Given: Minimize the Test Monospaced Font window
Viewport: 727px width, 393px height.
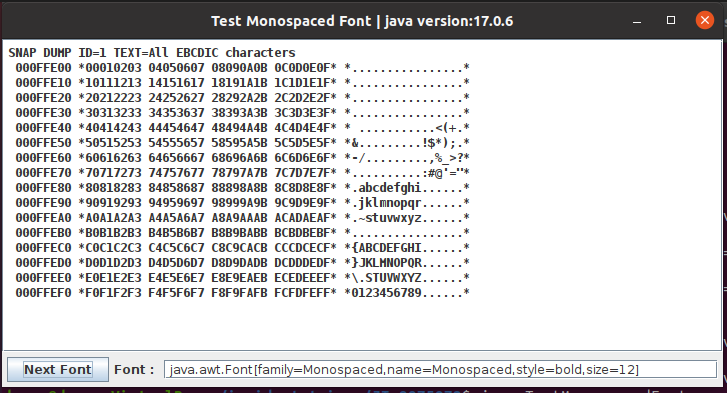Looking at the screenshot, I should tap(637, 21).
